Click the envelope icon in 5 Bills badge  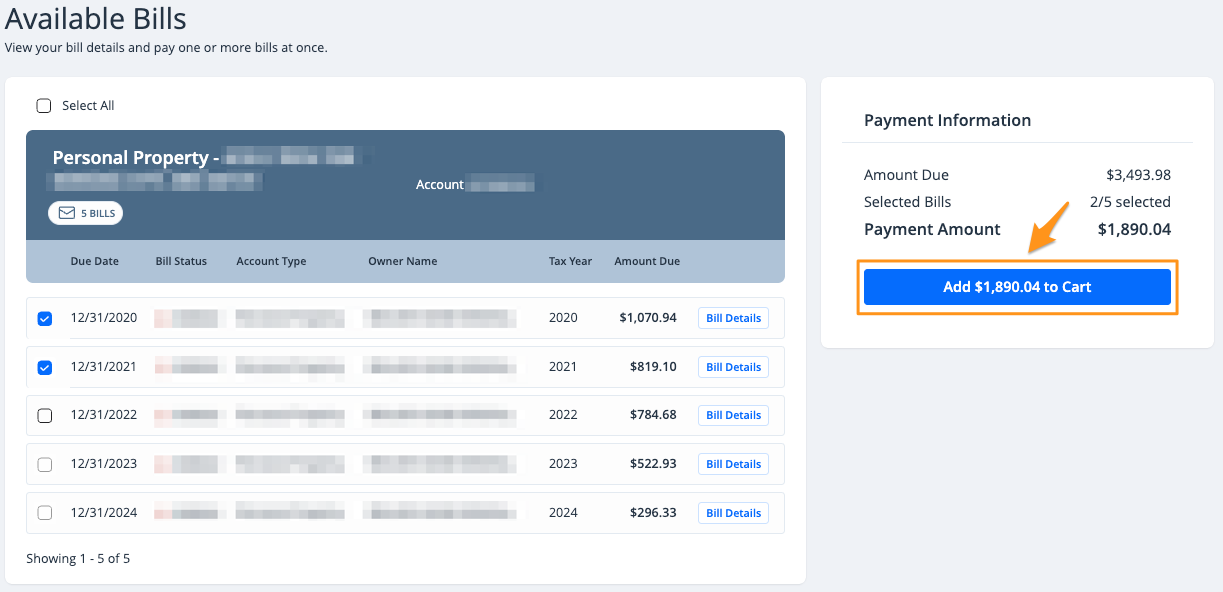coord(67,213)
